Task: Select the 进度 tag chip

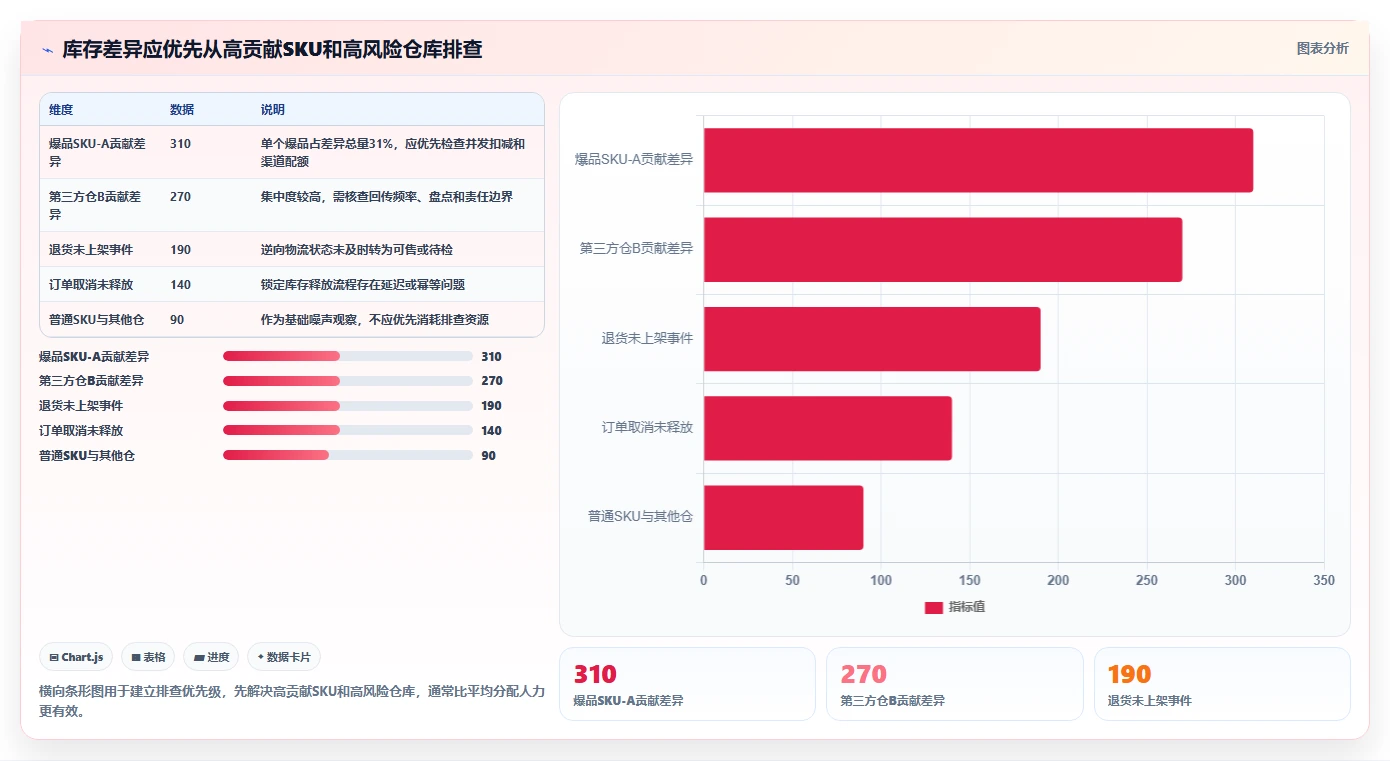Action: (211, 657)
